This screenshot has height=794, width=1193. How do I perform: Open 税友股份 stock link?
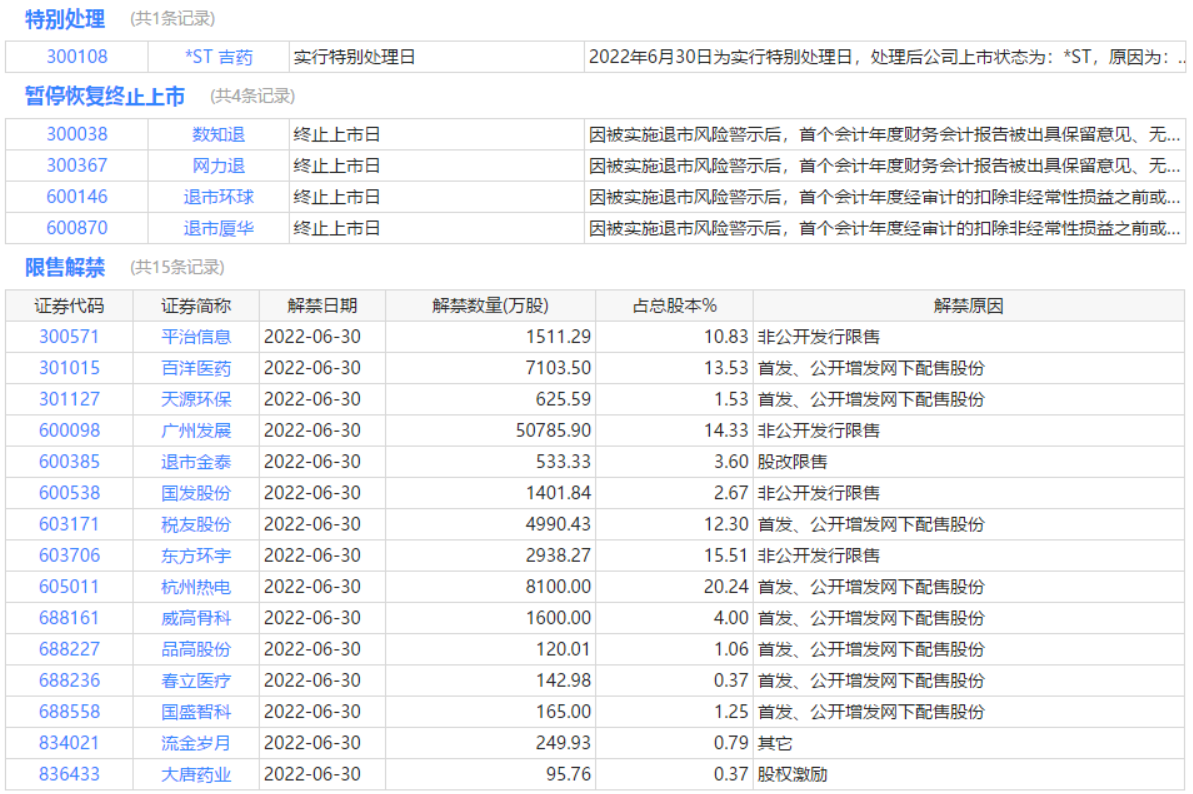click(196, 524)
